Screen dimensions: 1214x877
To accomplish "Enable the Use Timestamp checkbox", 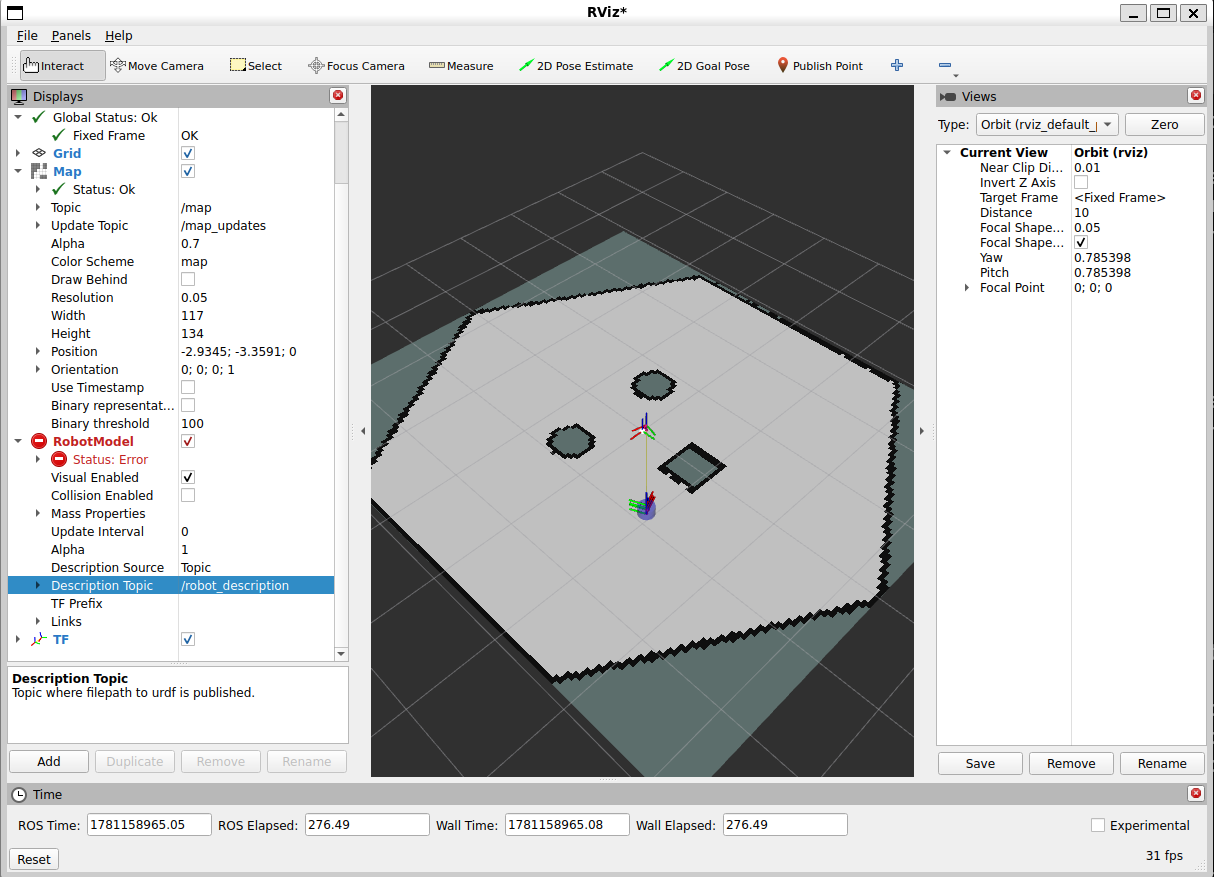I will point(188,387).
